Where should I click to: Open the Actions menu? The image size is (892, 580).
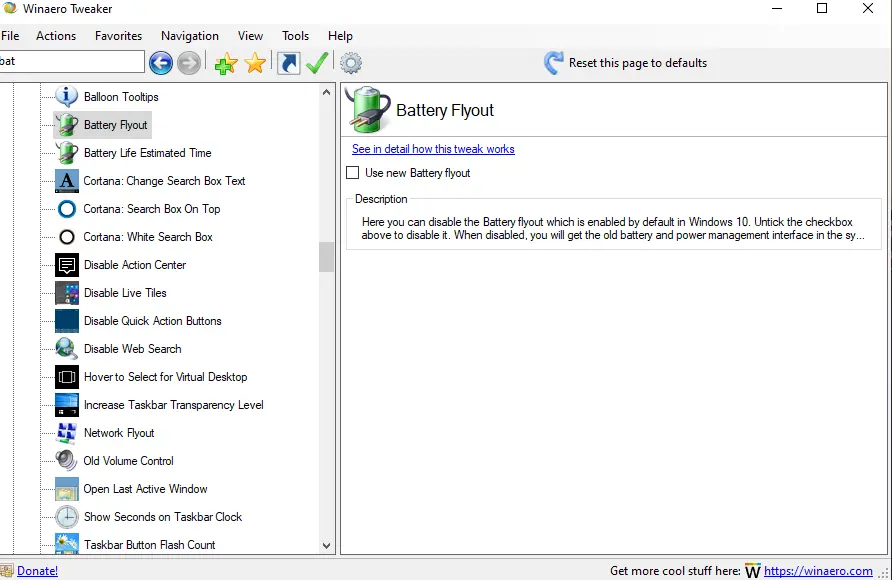tap(56, 35)
